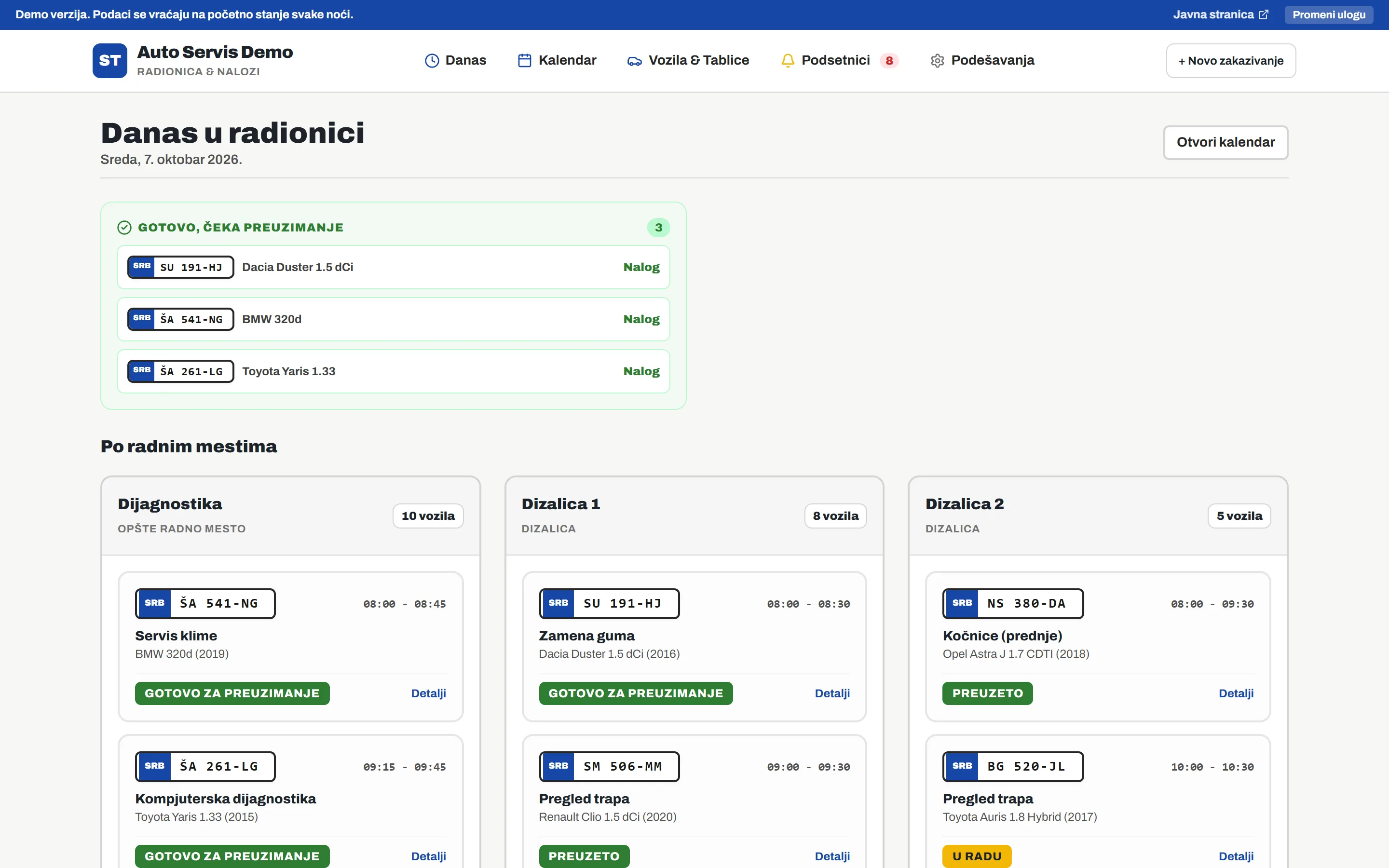
Task: Click the SU 191-HJ plate in the ready list
Action: tap(181, 268)
